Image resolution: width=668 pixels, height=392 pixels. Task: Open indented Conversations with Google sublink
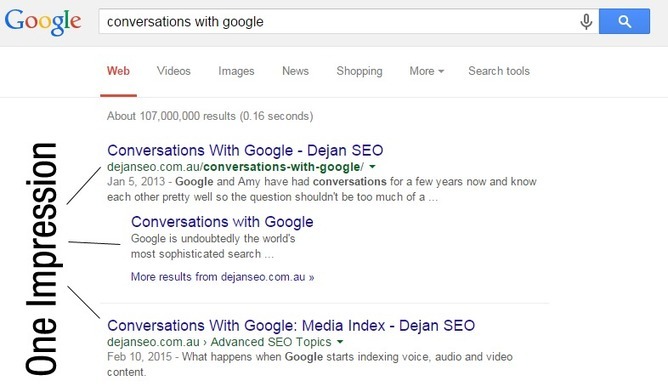pos(222,222)
